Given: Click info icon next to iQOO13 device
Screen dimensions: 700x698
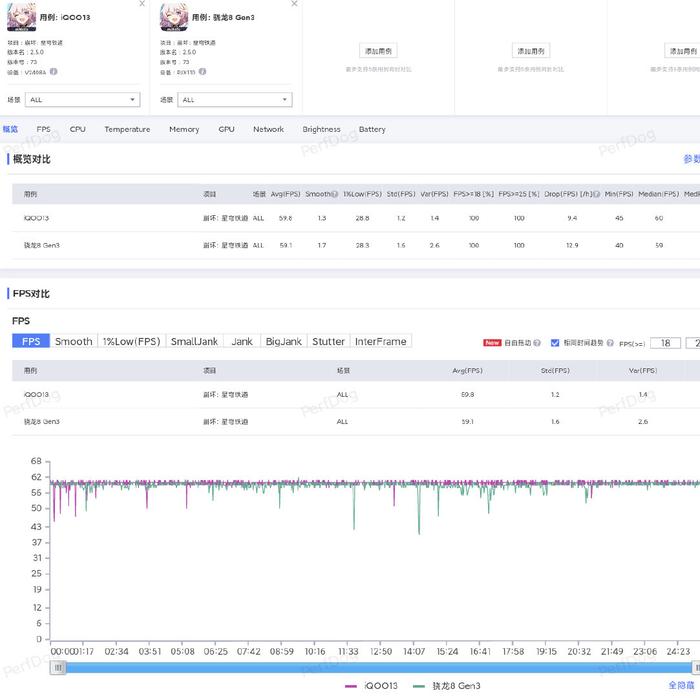Looking at the screenshot, I should coord(54,71).
